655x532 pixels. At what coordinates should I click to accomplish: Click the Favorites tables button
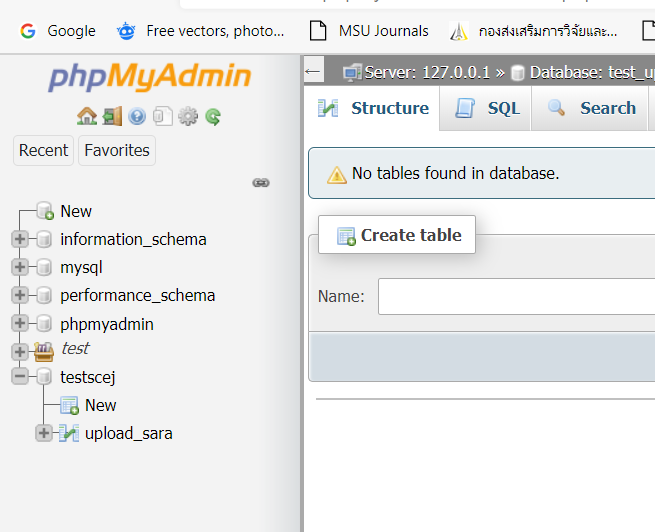click(x=117, y=150)
